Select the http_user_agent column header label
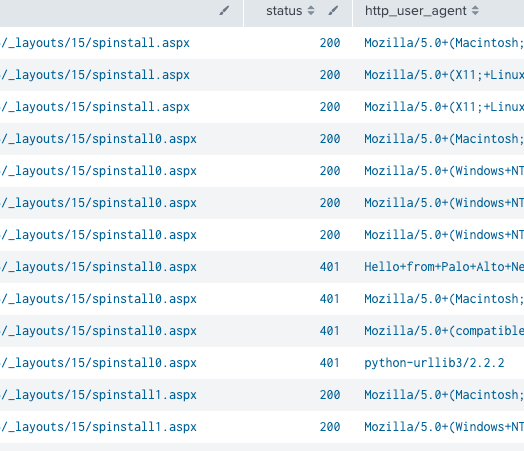This screenshot has height=451, width=524. pyautogui.click(x=415, y=11)
